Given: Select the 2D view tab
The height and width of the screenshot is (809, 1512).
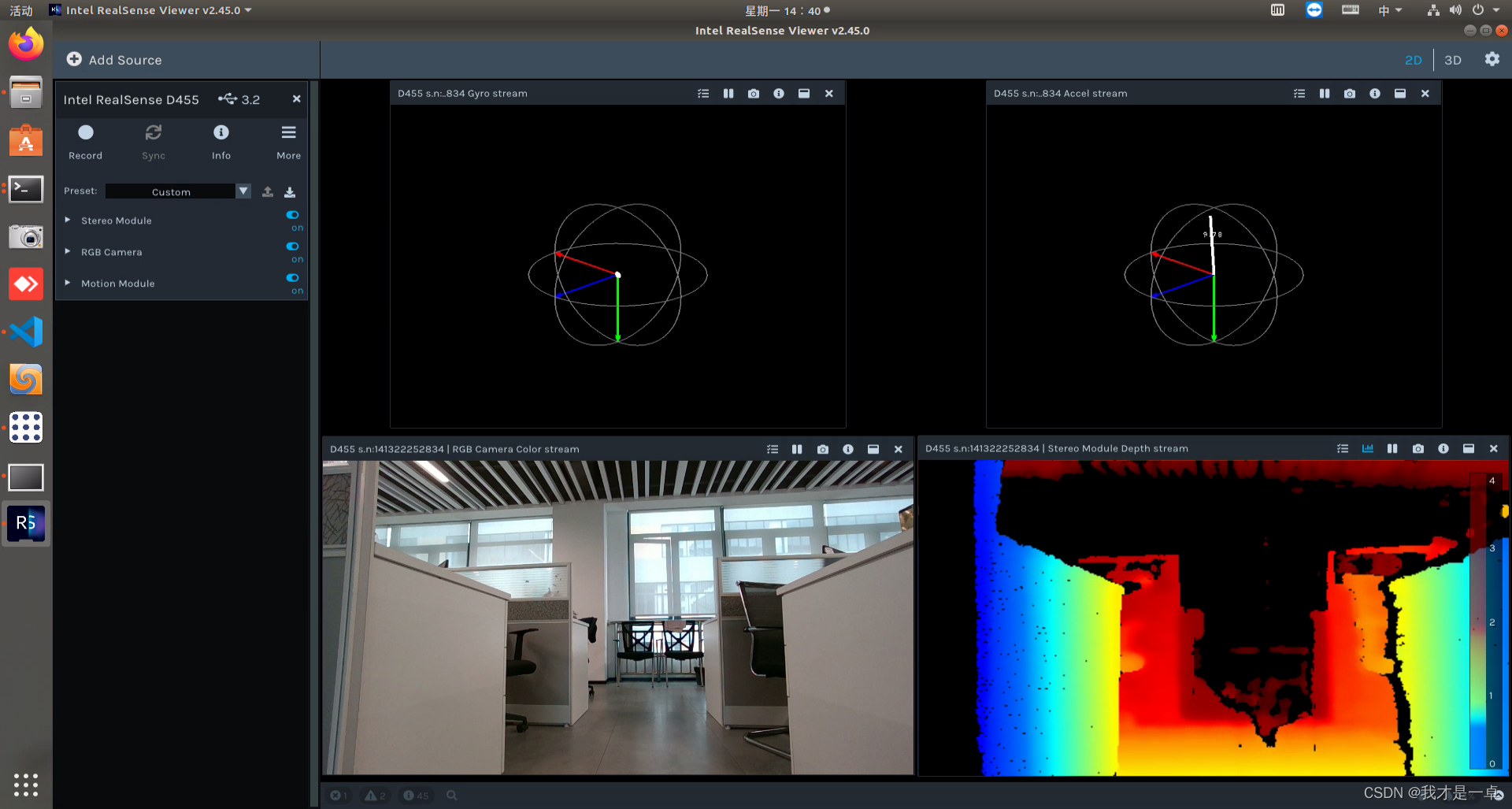Looking at the screenshot, I should tap(1414, 60).
